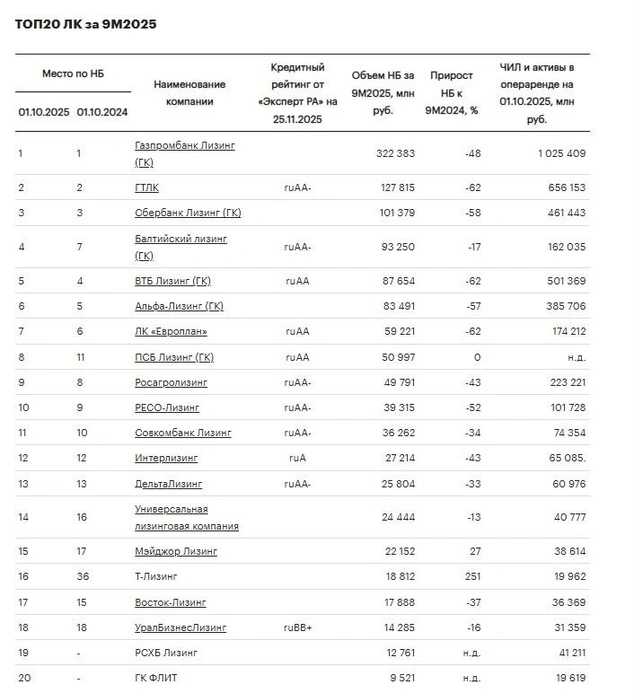Open the ГТЛК company link
The image size is (634, 700).
click(x=147, y=188)
